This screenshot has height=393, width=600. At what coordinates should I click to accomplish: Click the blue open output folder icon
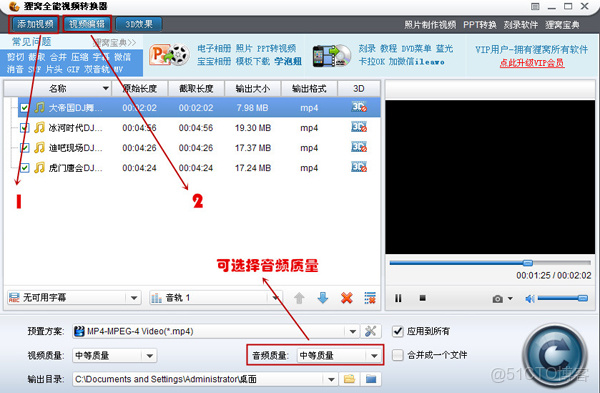click(371, 379)
